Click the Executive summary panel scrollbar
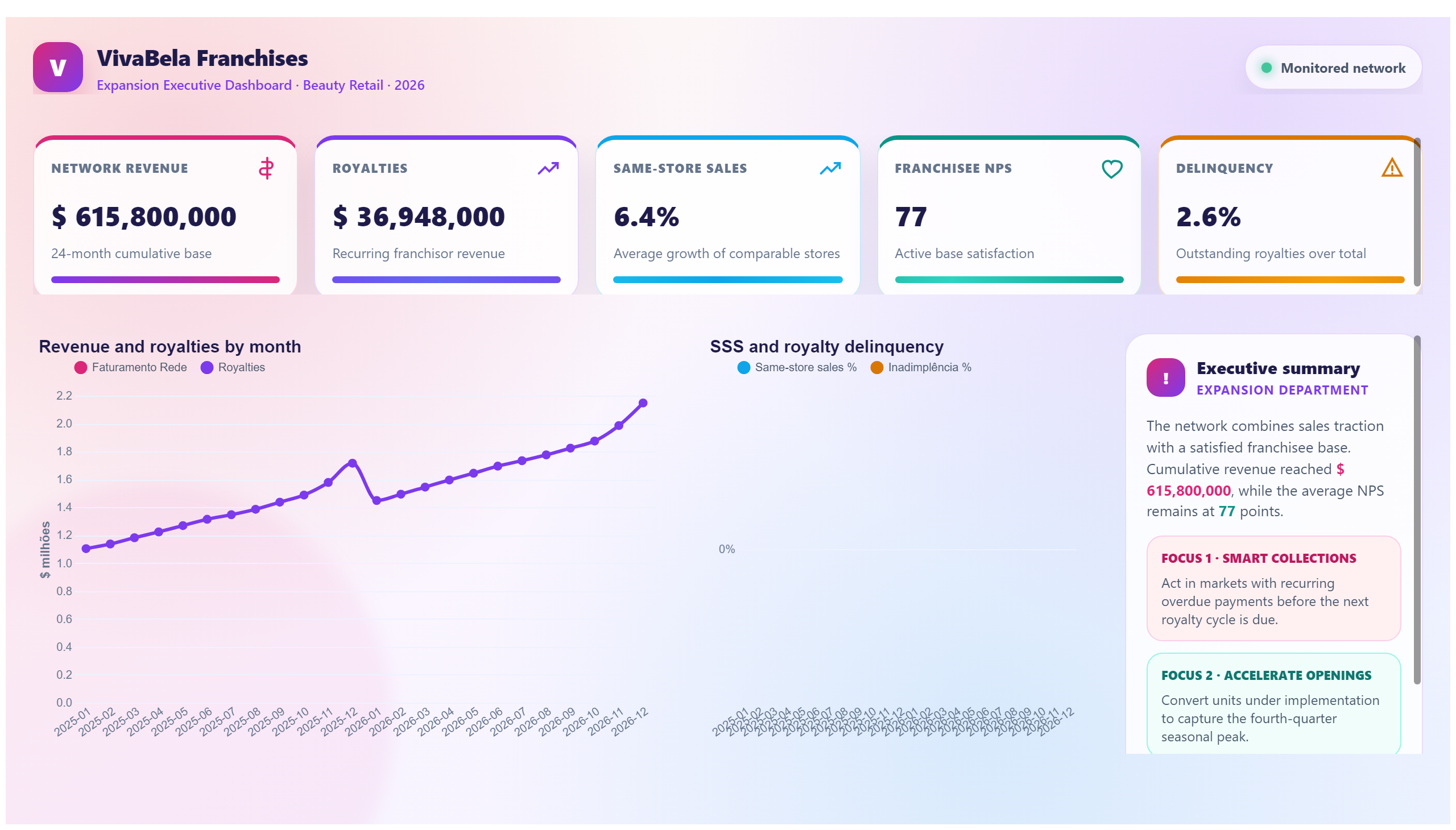The image size is (1456, 830). click(1417, 510)
